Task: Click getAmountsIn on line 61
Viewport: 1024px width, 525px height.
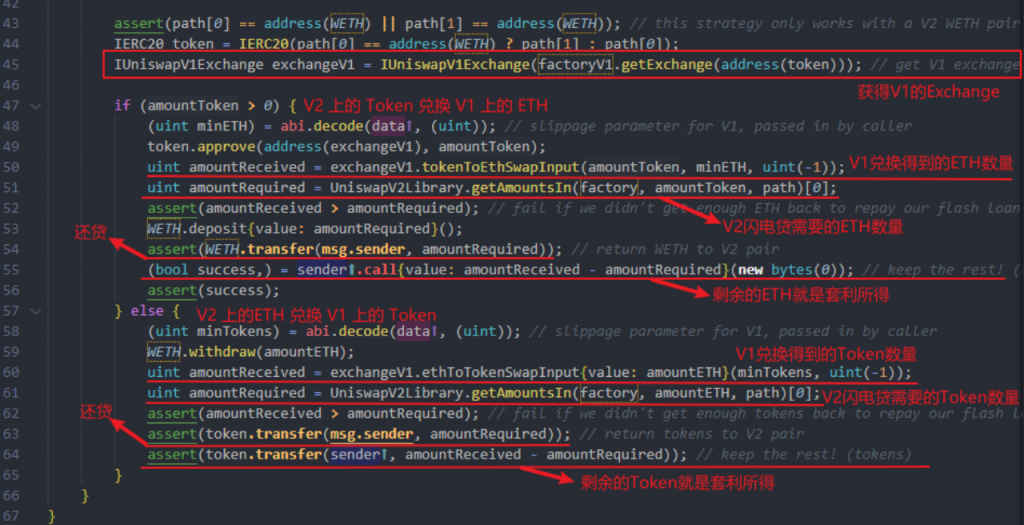Action: click(x=522, y=393)
